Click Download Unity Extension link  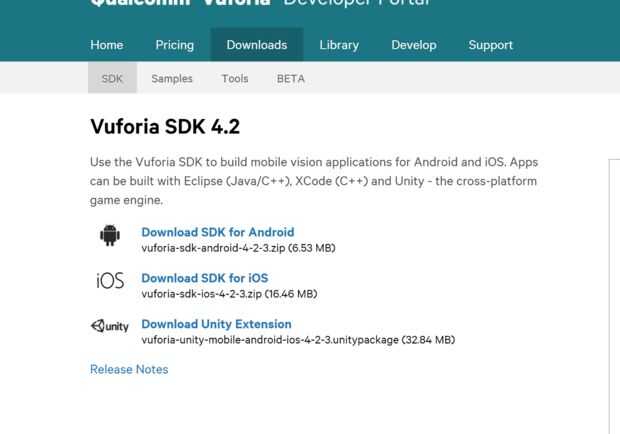(217, 324)
